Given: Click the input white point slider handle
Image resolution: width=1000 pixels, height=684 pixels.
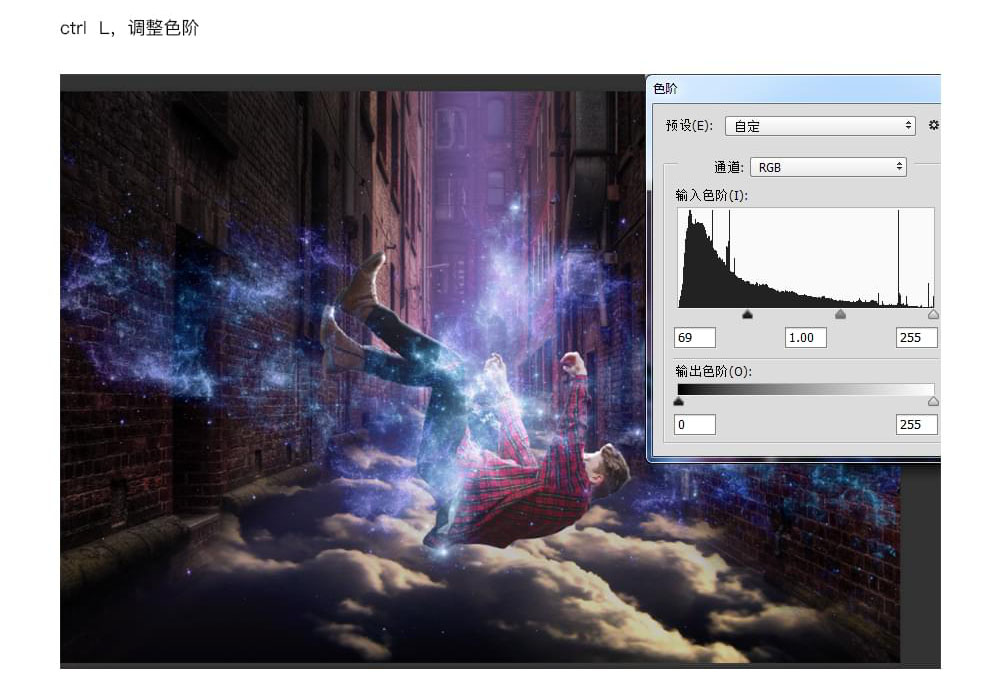Looking at the screenshot, I should pyautogui.click(x=933, y=314).
